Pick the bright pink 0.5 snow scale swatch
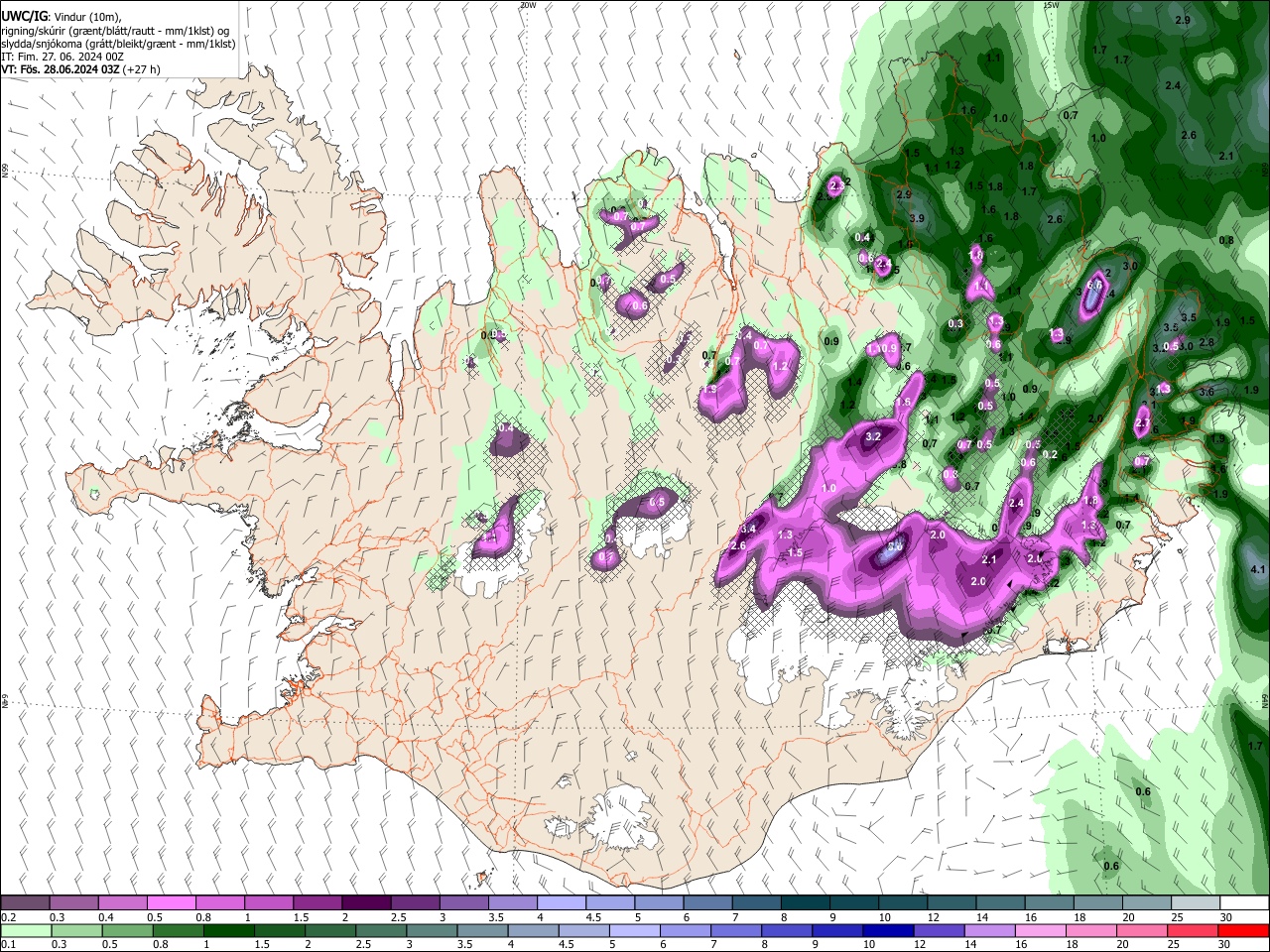The image size is (1270, 952). [171, 903]
